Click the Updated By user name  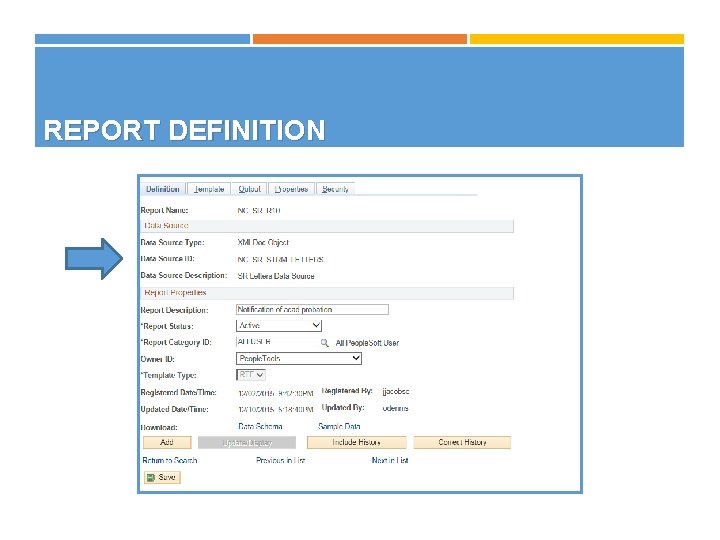395,408
